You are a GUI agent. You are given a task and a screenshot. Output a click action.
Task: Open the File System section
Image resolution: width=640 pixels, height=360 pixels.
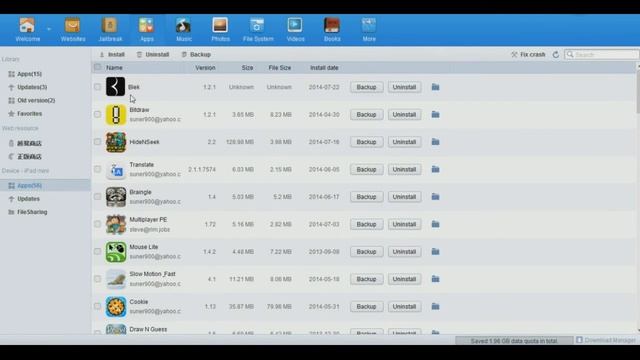tap(258, 29)
